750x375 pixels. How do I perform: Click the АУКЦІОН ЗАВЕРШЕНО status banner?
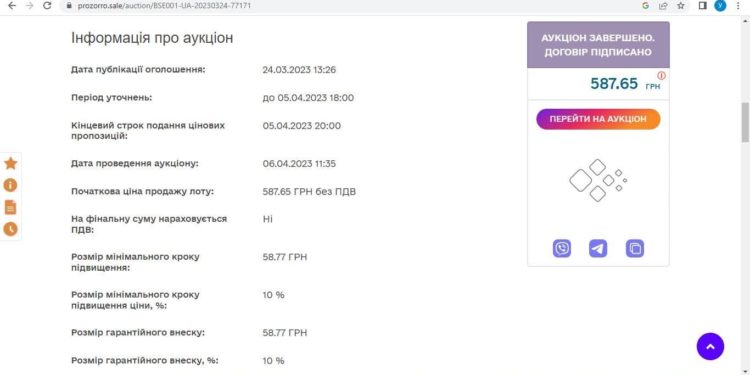[x=598, y=45]
